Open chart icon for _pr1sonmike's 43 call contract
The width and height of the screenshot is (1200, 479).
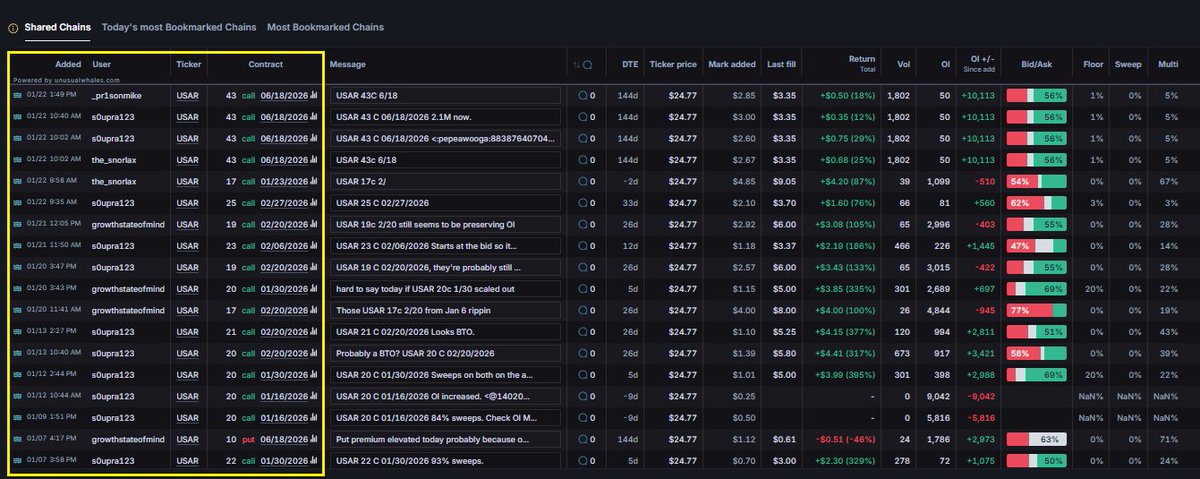314,96
